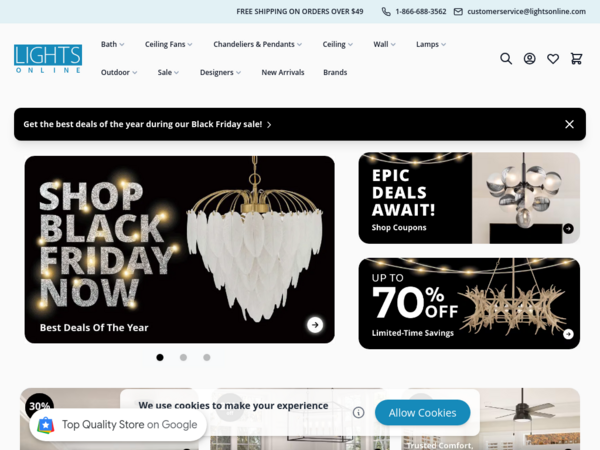Open the search magnifier icon

click(x=506, y=59)
